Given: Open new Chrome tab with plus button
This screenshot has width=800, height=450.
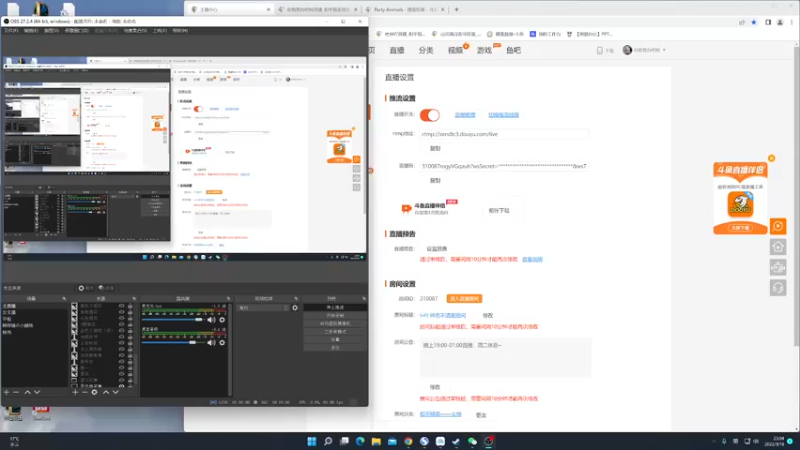Looking at the screenshot, I should coord(457,9).
